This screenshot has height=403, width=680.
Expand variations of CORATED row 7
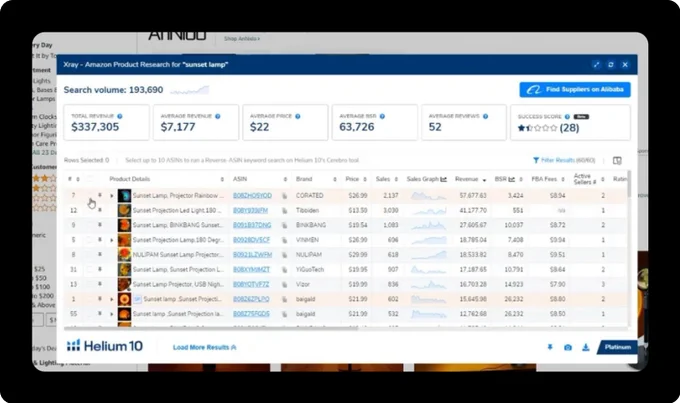pos(111,196)
